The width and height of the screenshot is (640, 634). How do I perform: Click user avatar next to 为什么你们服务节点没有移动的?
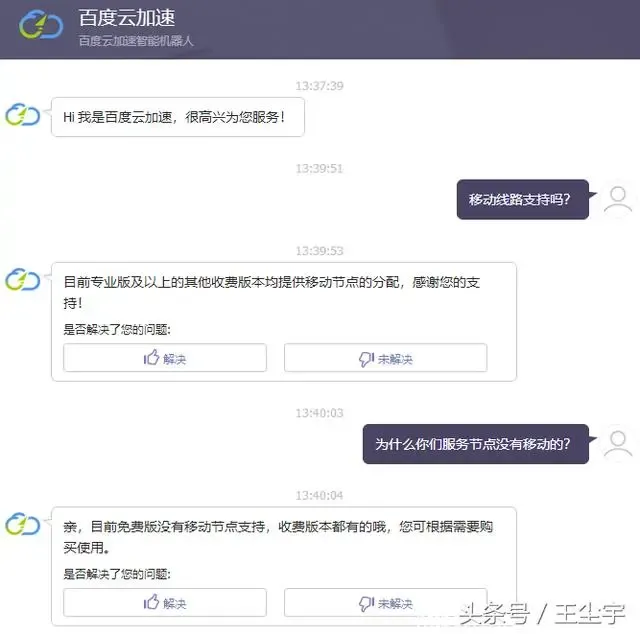pyautogui.click(x=618, y=443)
